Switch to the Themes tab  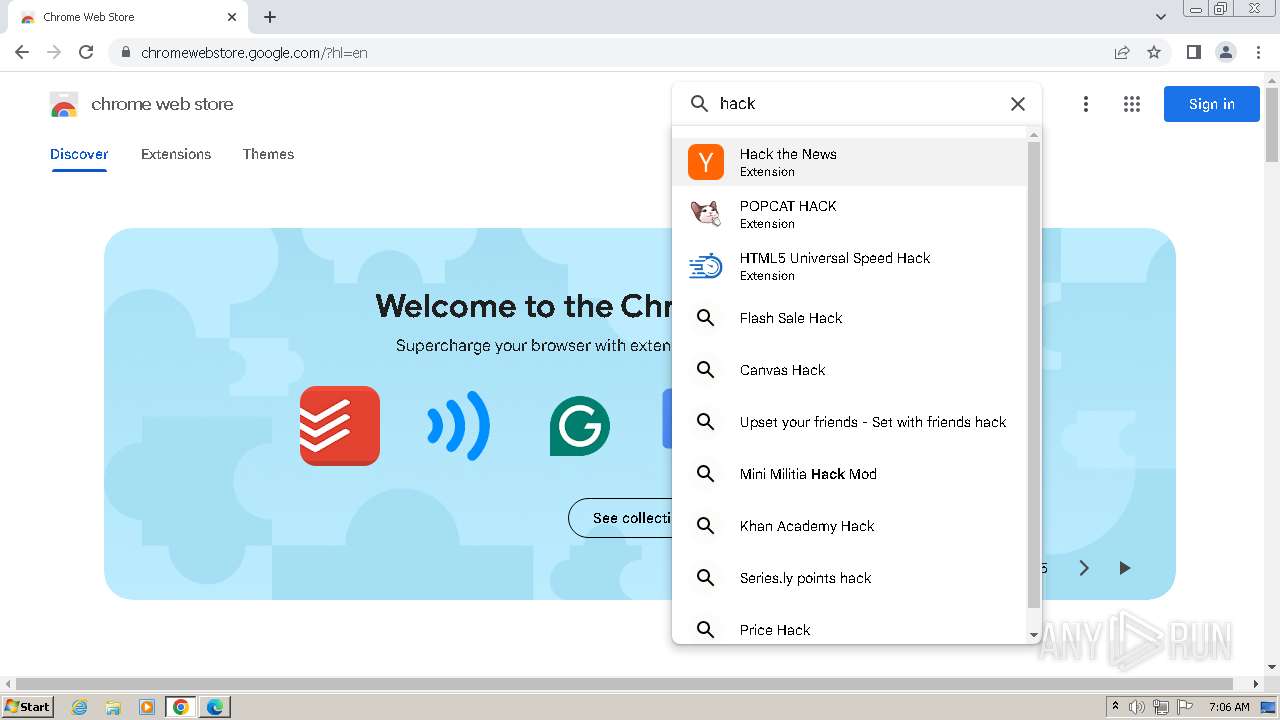click(268, 154)
